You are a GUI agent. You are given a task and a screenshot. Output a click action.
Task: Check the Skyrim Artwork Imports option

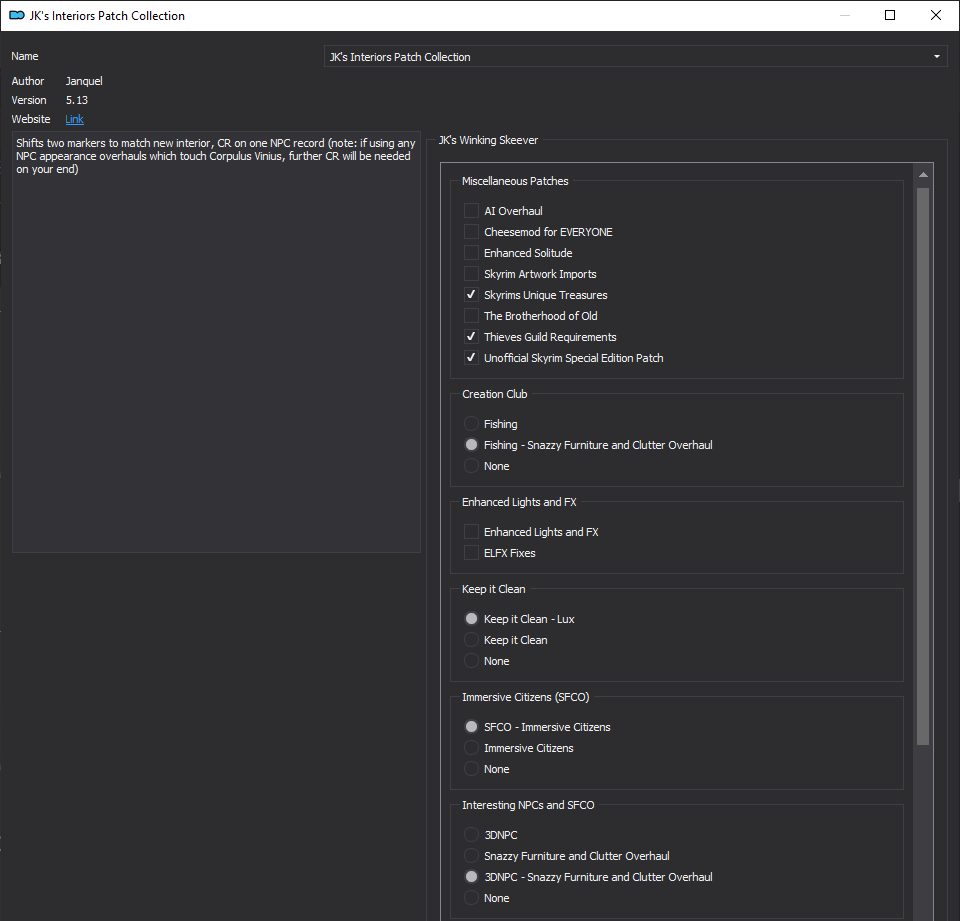click(x=471, y=274)
